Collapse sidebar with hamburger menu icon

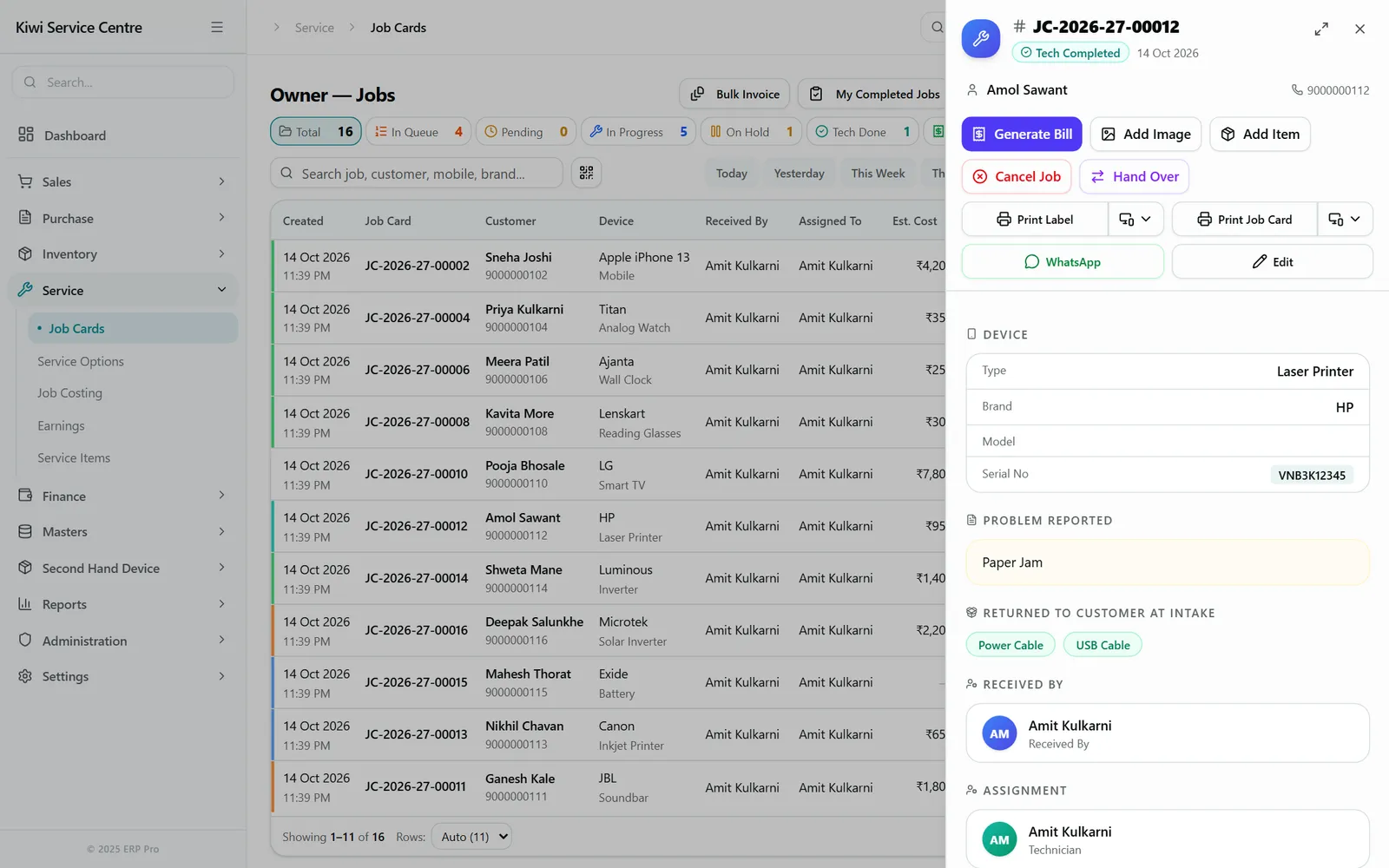(x=217, y=28)
